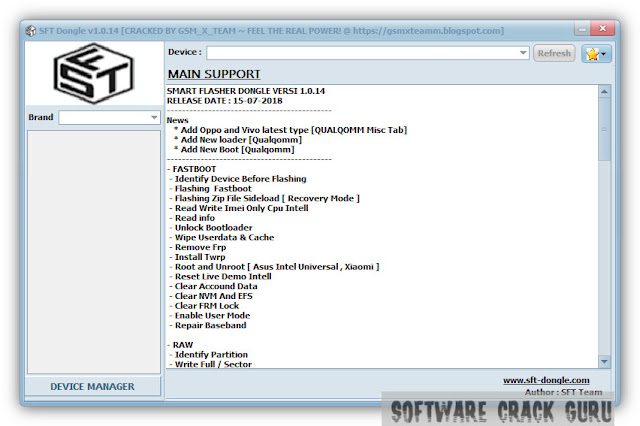Screen dimensions: 640x426
Task: Click 'SMART FLASHER DONGLE VERSI 1.0.14' line
Action: (x=246, y=91)
